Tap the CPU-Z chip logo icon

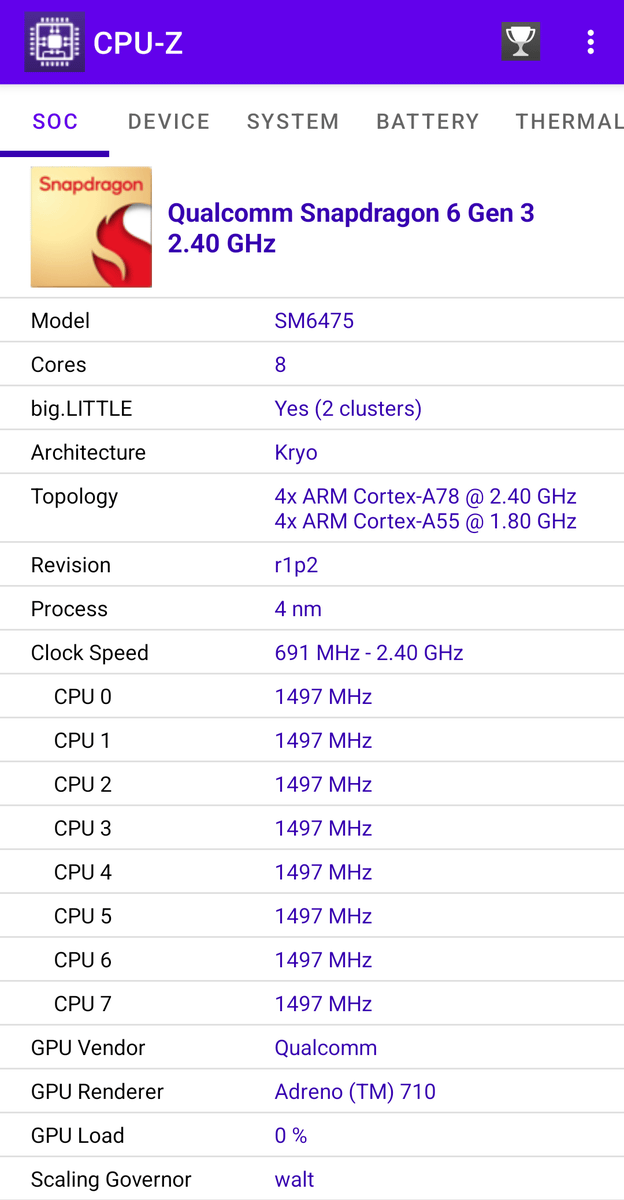coord(55,42)
